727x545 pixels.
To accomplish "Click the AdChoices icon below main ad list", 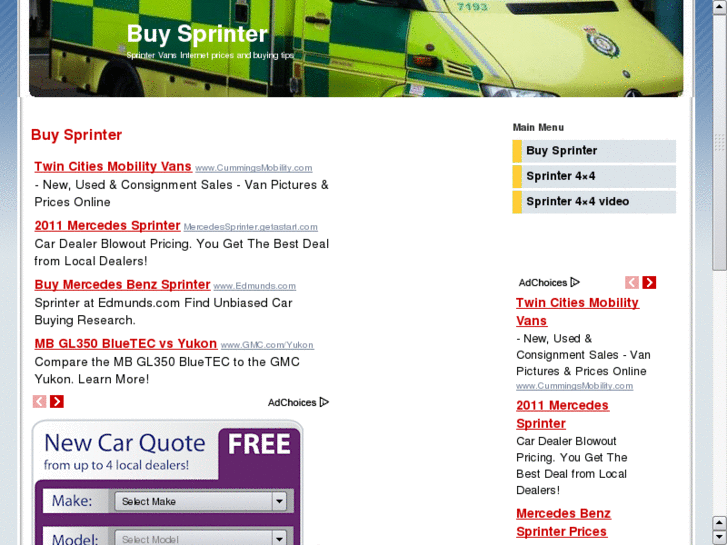I will [325, 402].
